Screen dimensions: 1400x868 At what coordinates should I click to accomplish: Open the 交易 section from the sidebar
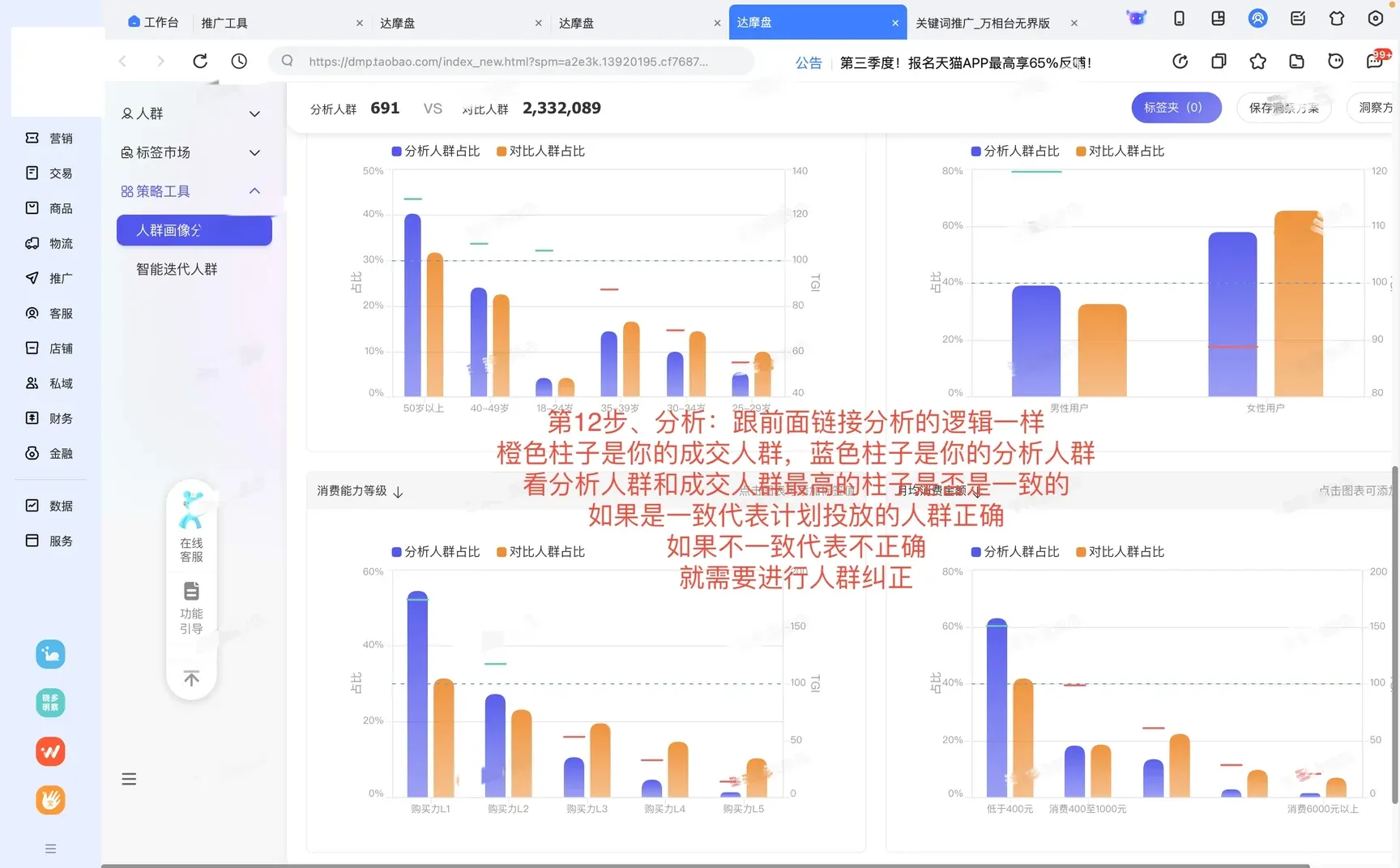(x=50, y=173)
